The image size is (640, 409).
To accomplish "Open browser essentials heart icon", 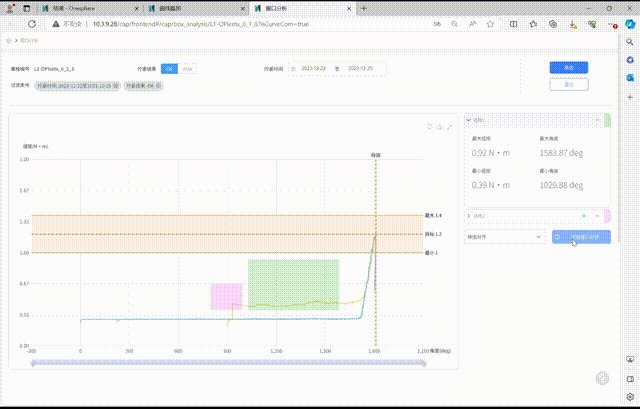I will pos(592,24).
